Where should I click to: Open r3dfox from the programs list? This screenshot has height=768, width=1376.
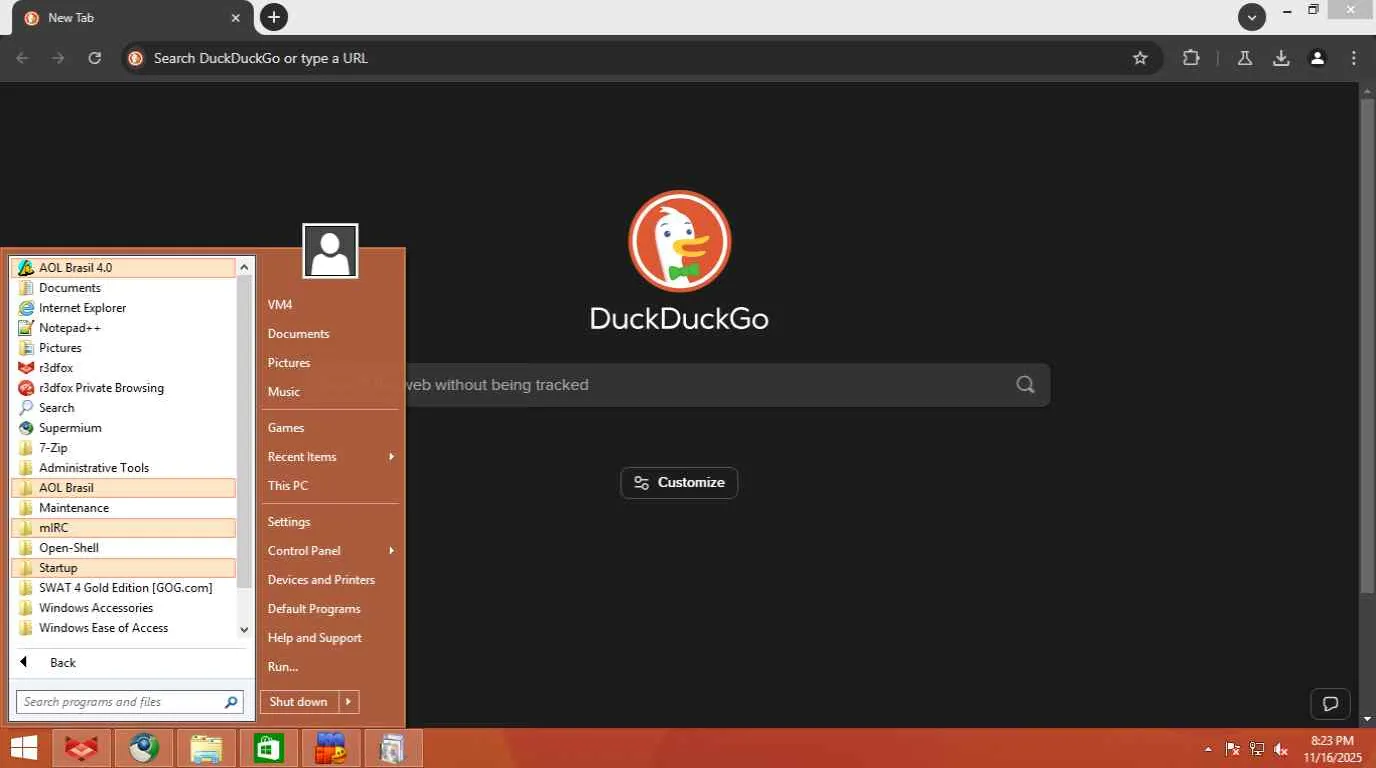[123, 368]
